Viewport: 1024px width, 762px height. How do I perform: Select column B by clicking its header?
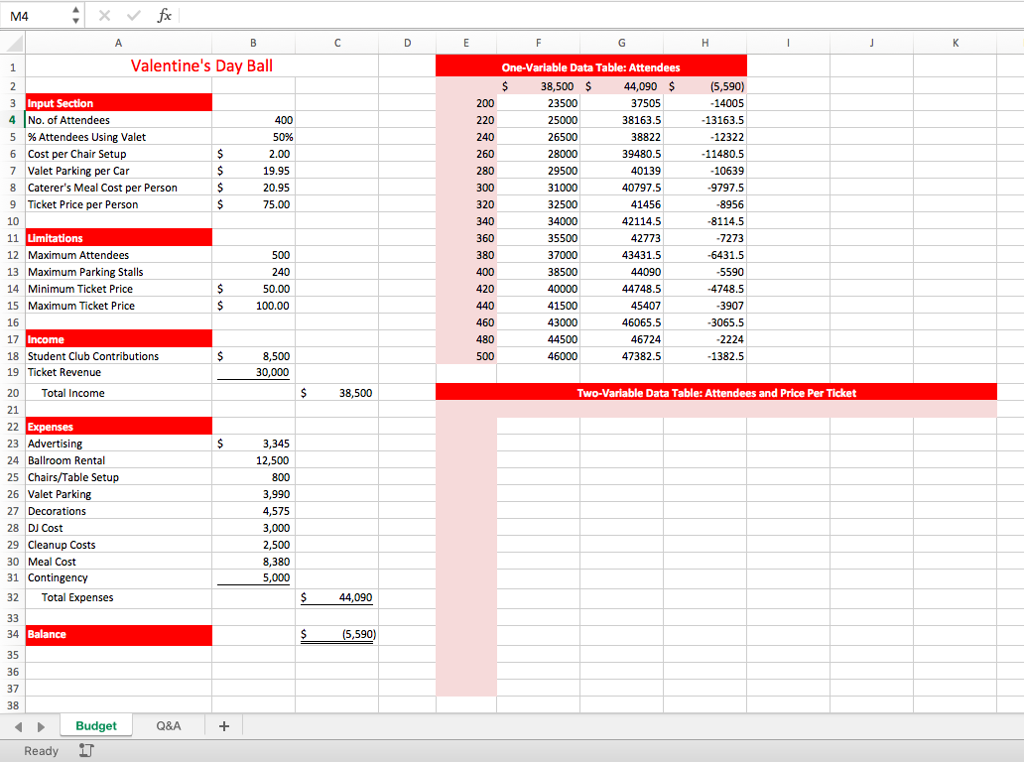click(x=253, y=43)
